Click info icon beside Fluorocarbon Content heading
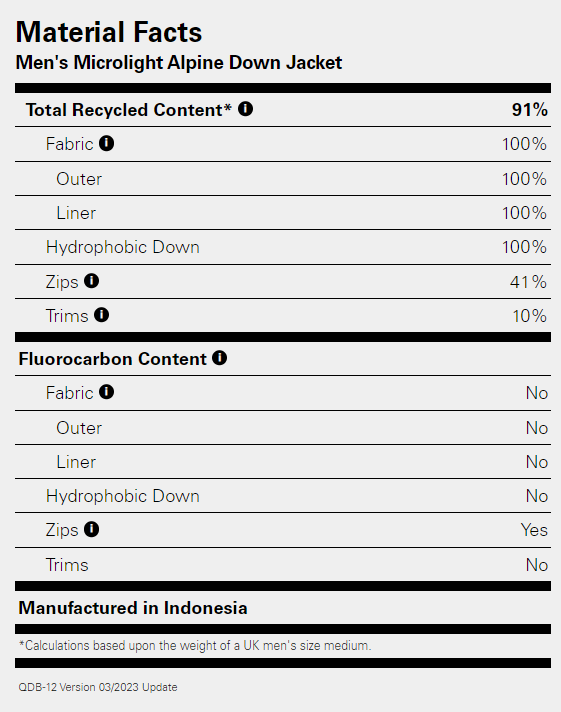The width and height of the screenshot is (561, 712). tap(219, 358)
